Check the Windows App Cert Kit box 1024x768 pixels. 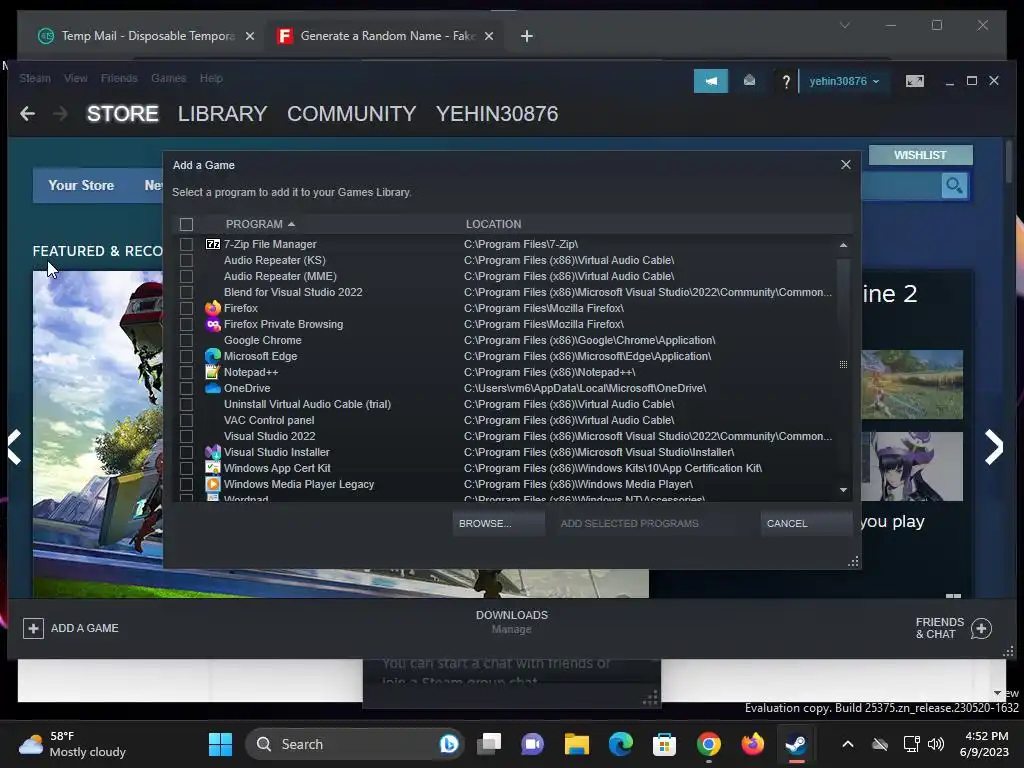186,468
